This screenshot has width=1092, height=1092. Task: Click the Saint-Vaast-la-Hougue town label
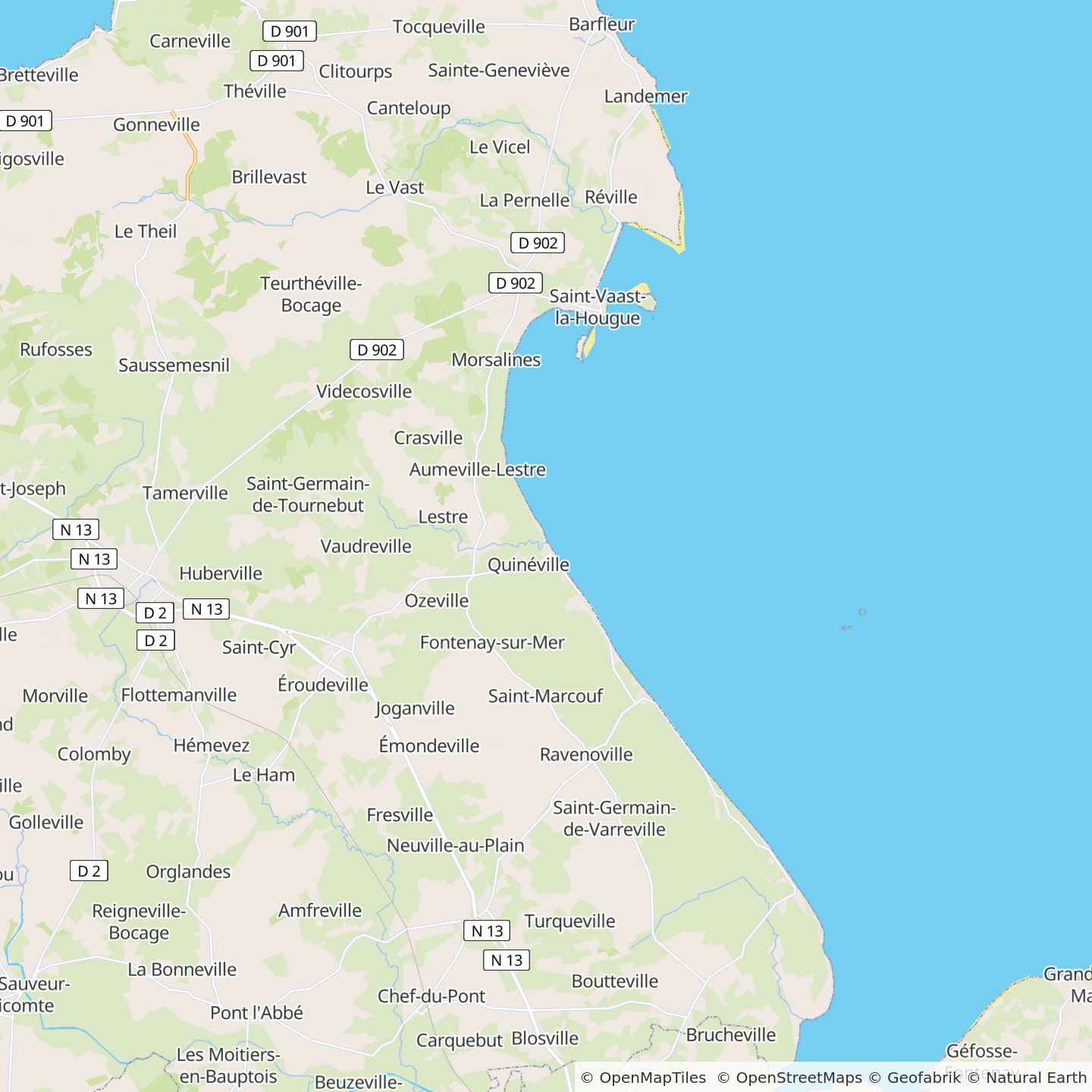[598, 307]
